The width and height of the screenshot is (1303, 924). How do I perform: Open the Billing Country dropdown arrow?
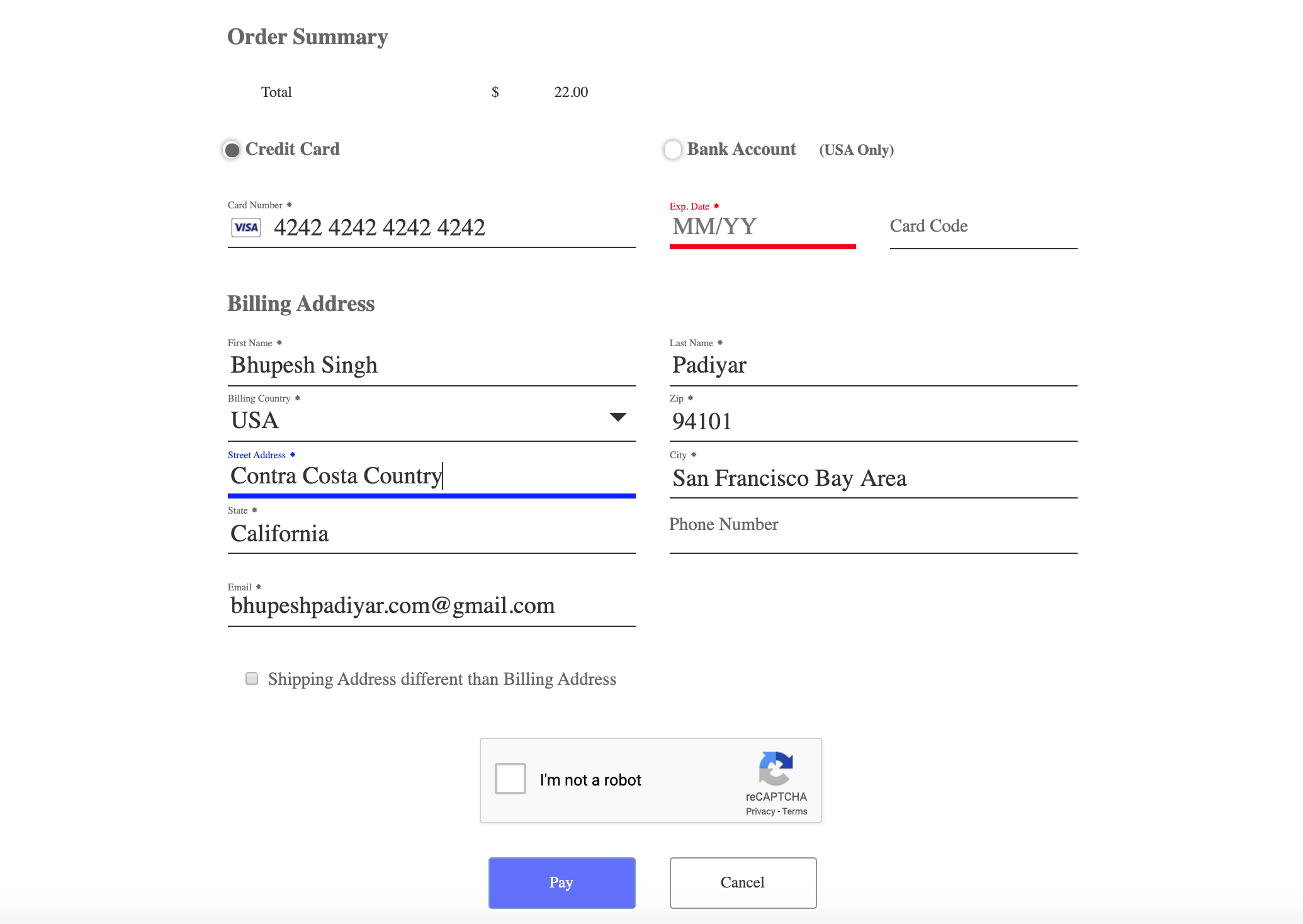tap(618, 417)
